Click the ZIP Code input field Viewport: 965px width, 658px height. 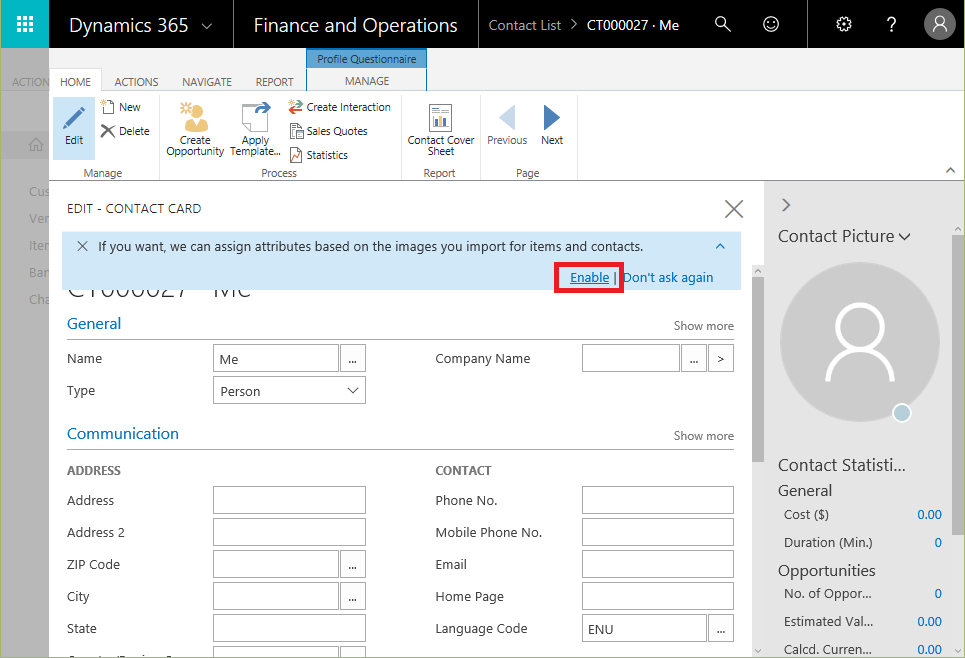point(276,564)
